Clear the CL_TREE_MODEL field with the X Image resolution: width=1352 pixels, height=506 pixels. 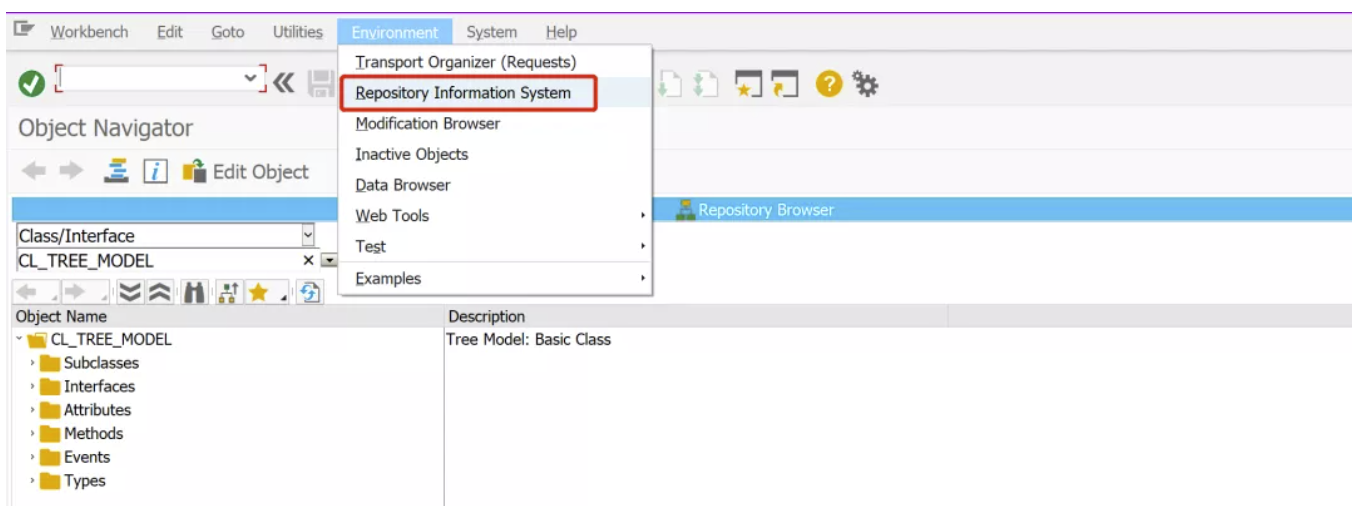click(x=309, y=261)
